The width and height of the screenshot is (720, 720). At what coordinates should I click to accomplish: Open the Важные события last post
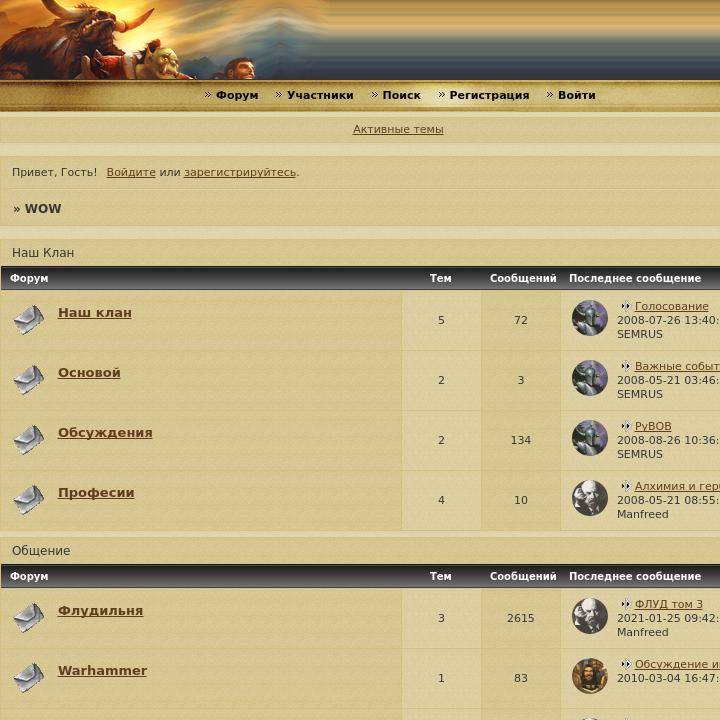[677, 366]
